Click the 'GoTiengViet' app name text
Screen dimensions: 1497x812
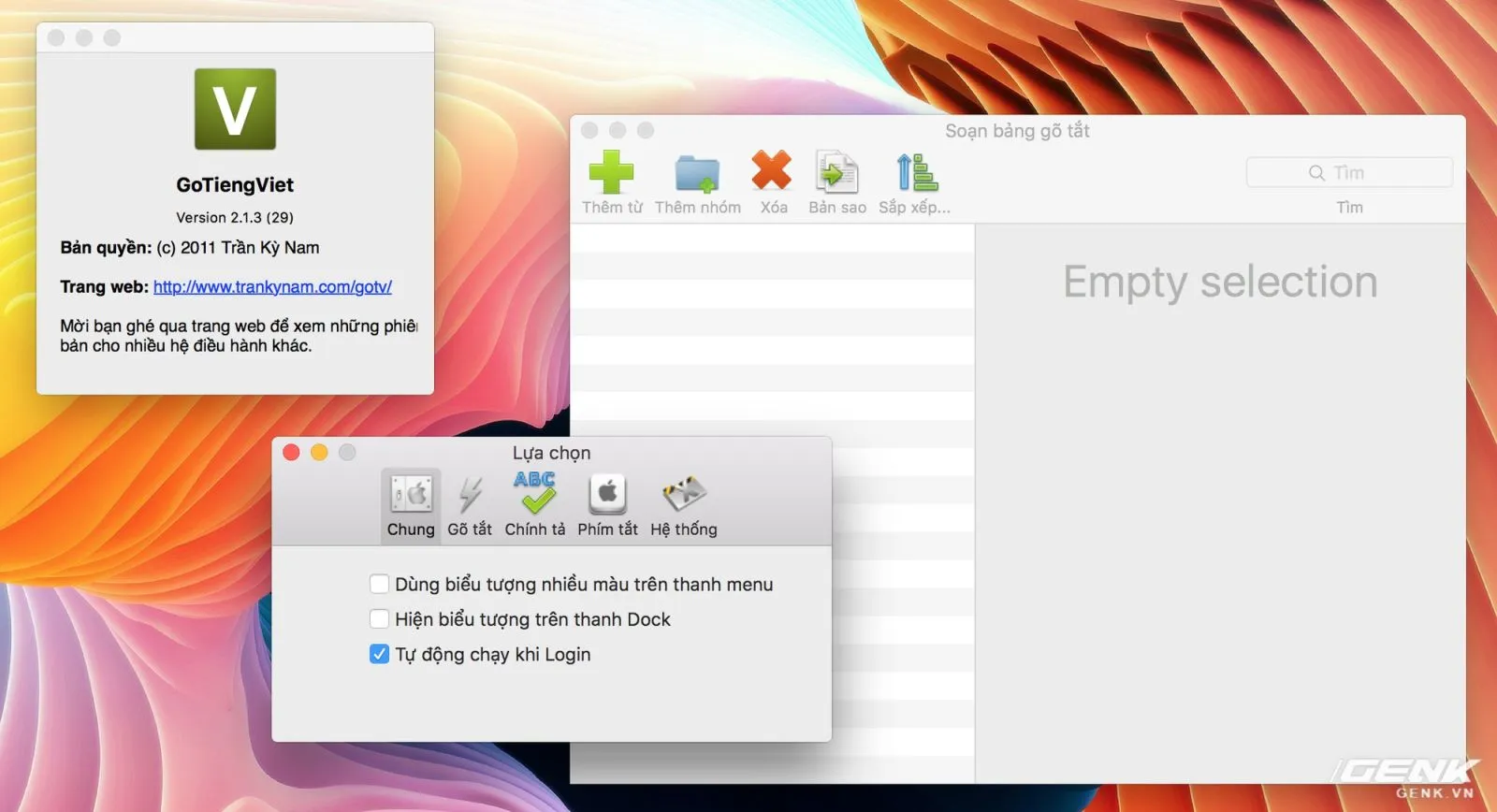point(235,185)
